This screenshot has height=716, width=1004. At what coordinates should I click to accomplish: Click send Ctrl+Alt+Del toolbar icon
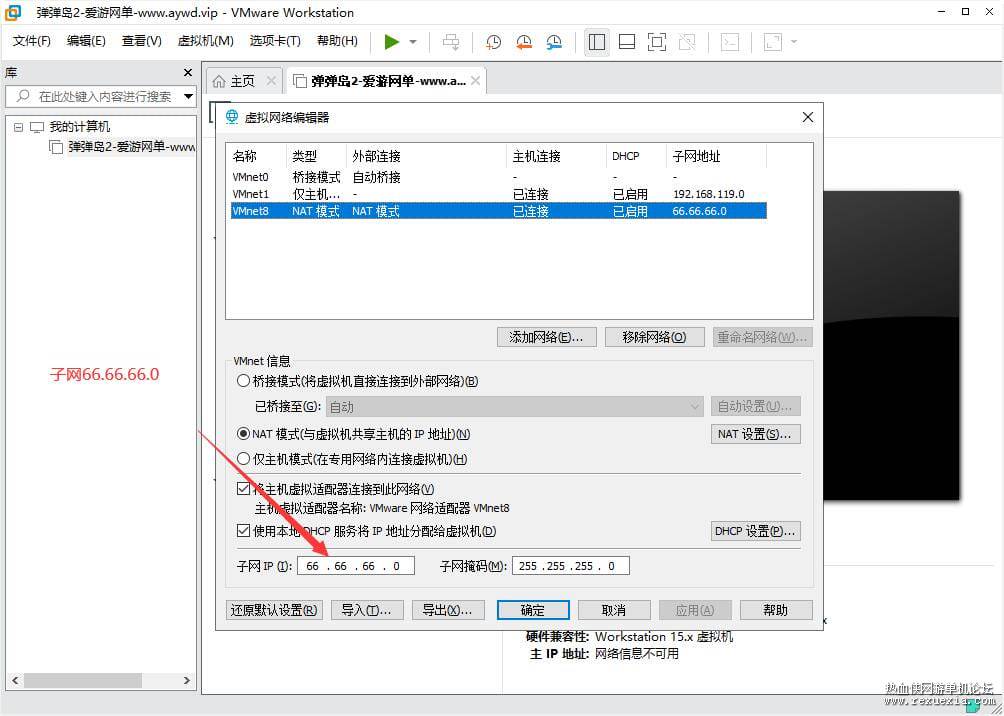(x=451, y=42)
